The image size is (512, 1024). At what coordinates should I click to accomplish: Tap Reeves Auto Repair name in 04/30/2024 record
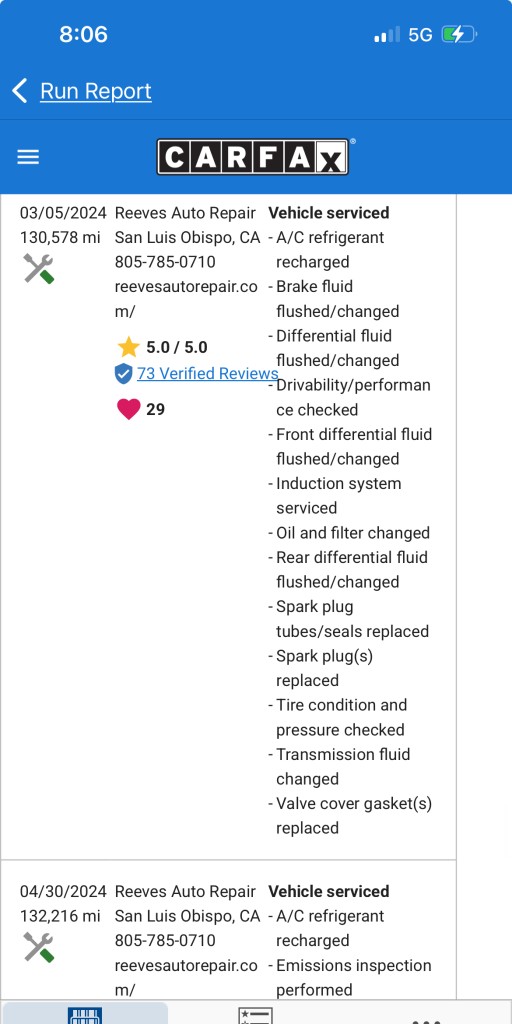click(185, 891)
